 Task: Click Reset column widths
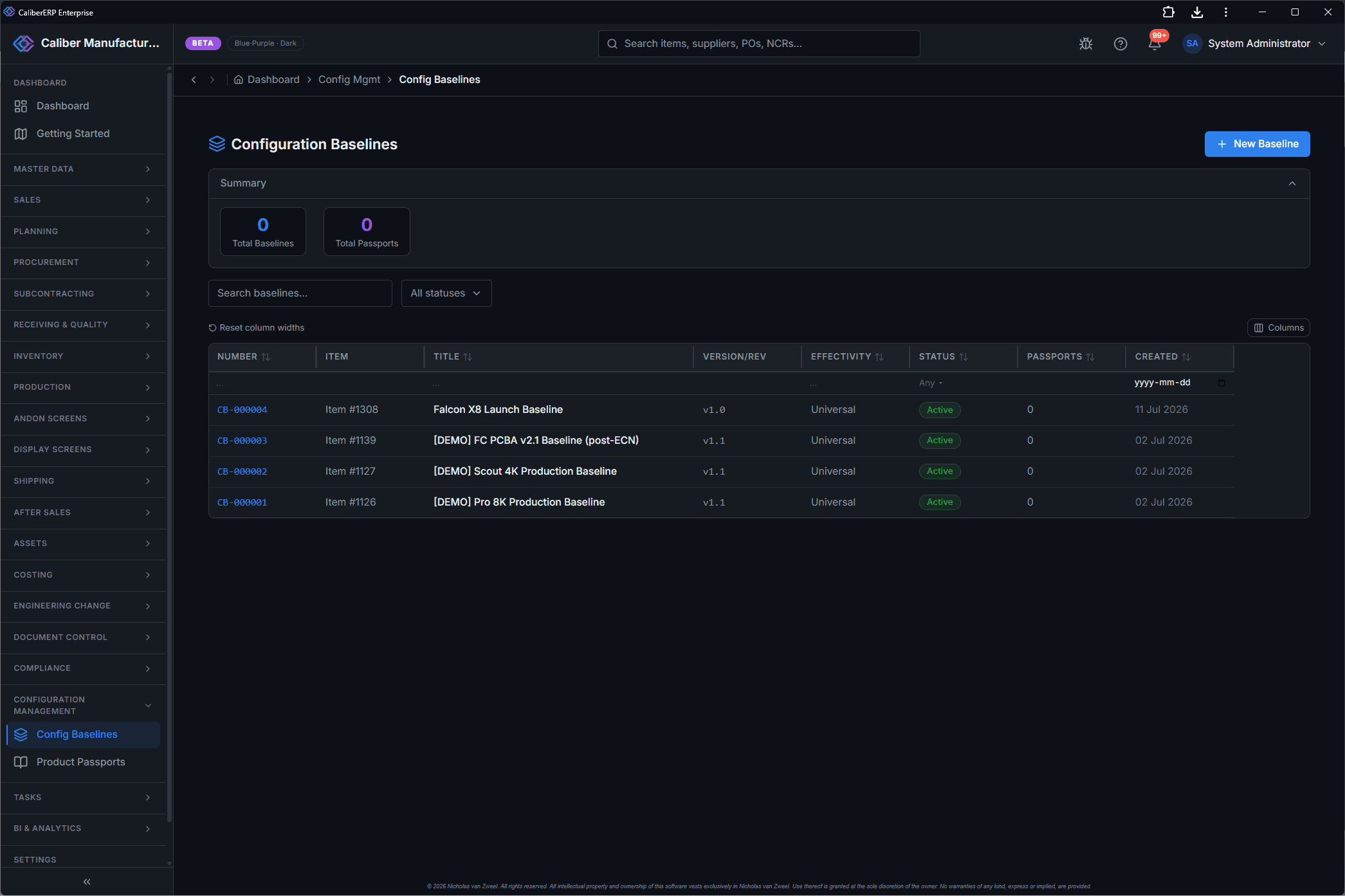coord(256,328)
